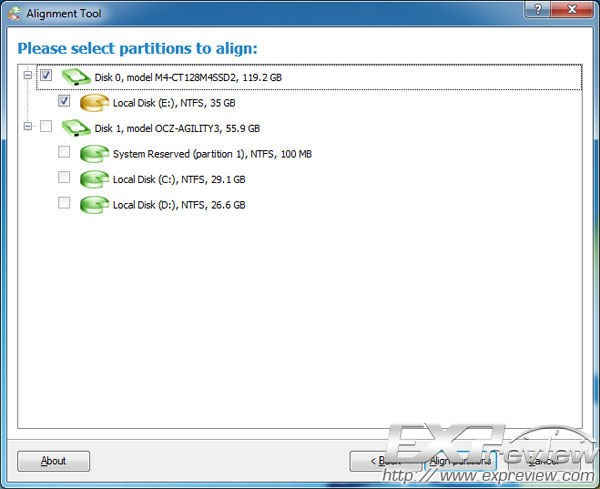This screenshot has width=600, height=489.
Task: Enable the System Reserved partition checkbox
Action: tap(64, 152)
